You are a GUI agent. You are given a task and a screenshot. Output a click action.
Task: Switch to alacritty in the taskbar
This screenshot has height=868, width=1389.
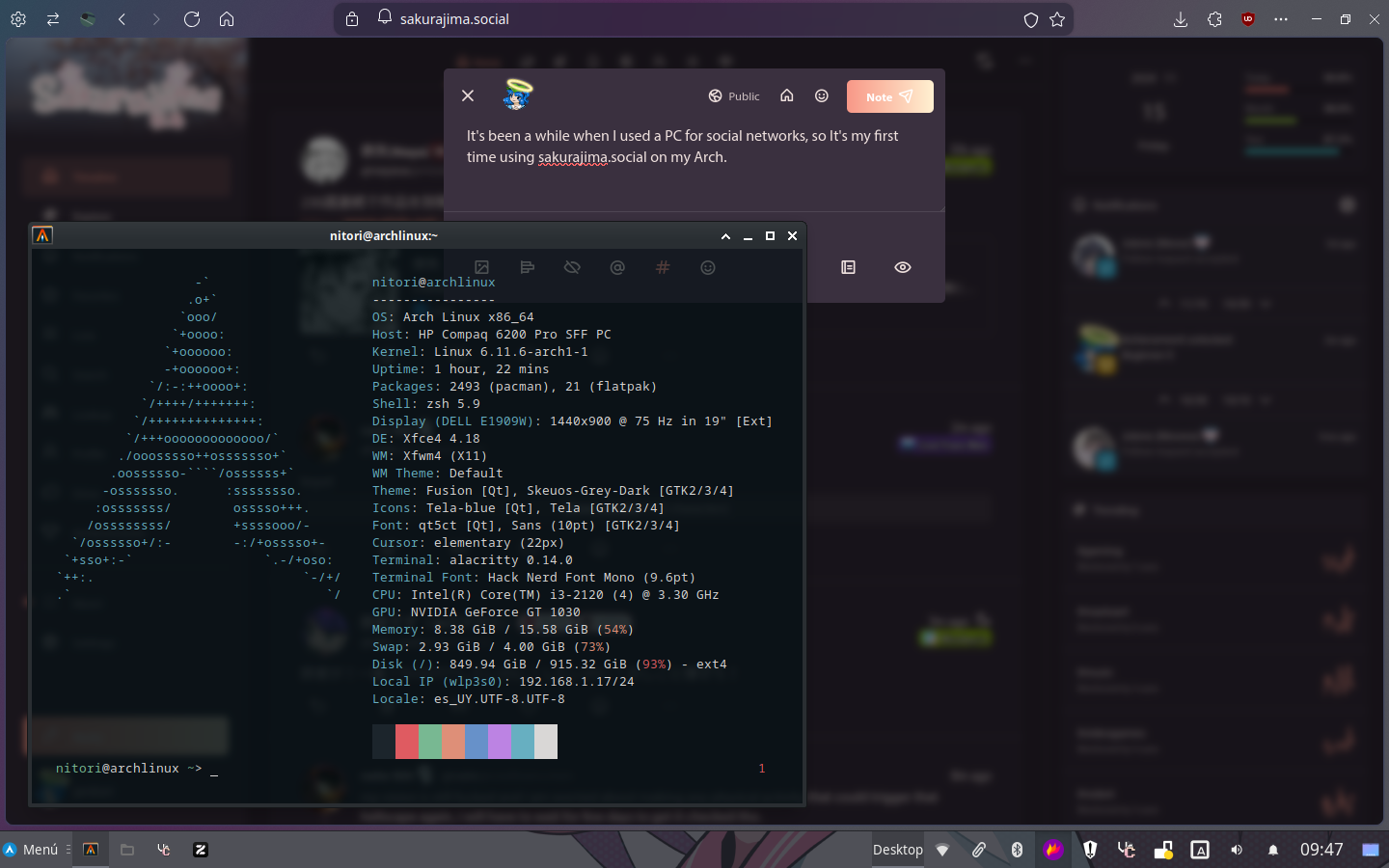click(x=91, y=850)
